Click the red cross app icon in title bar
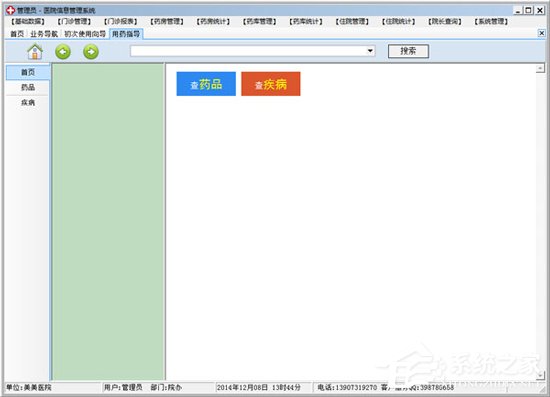The image size is (550, 397). tap(11, 10)
